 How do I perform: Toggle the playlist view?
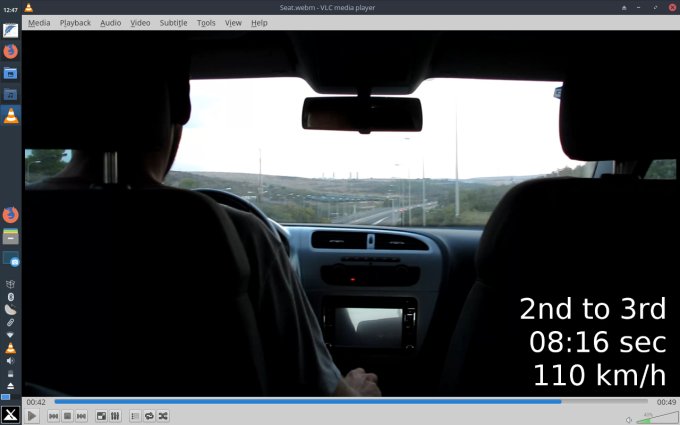[135, 416]
